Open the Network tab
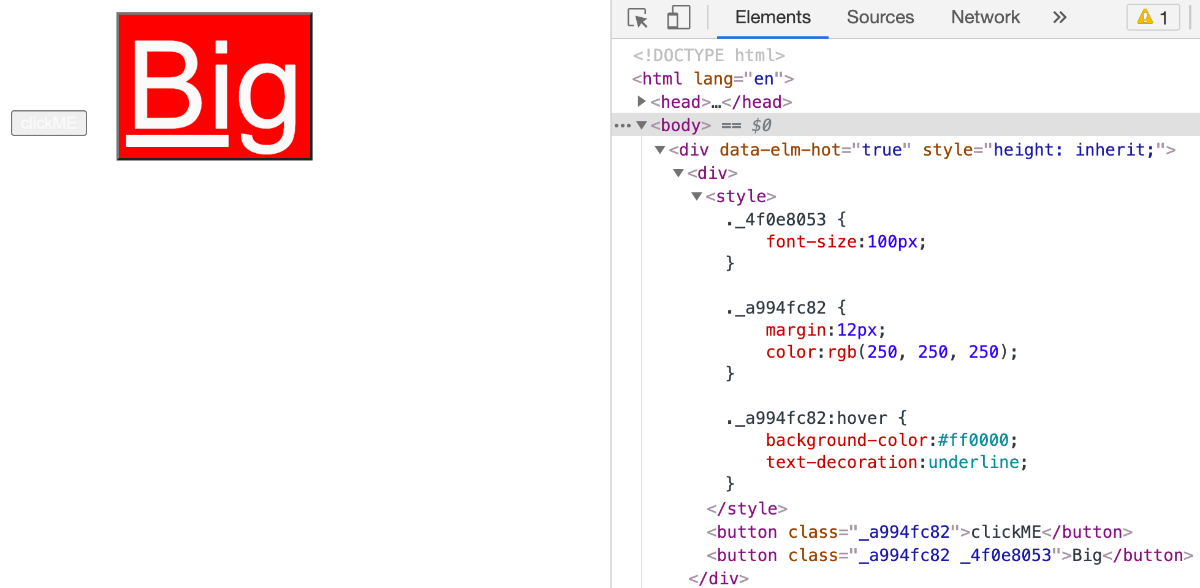 click(x=985, y=18)
